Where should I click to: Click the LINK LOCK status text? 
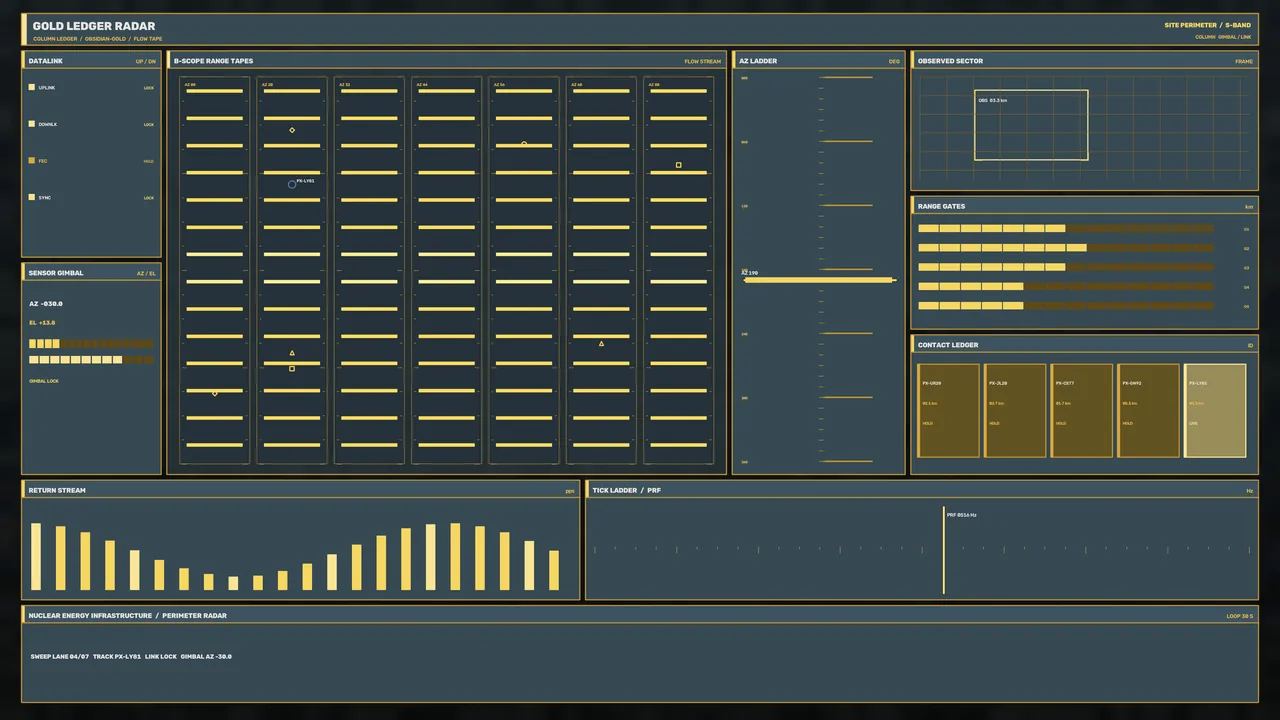[161, 657]
